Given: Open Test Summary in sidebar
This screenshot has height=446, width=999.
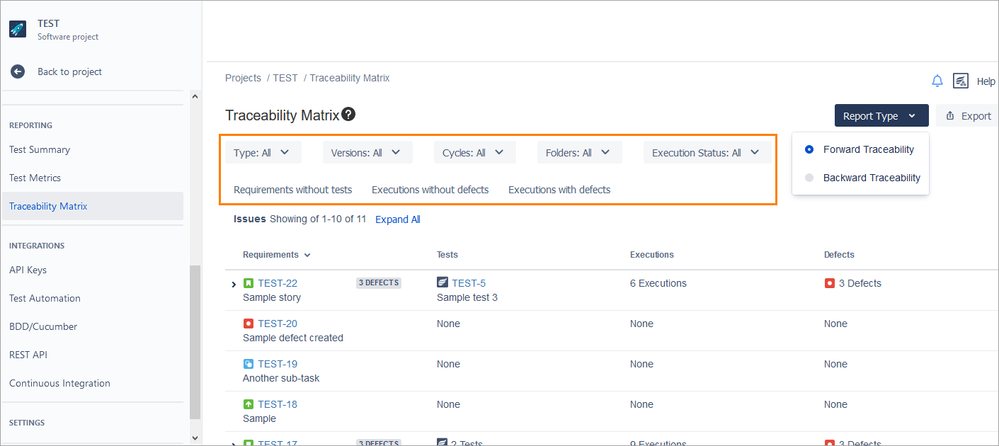Looking at the screenshot, I should tap(40, 150).
